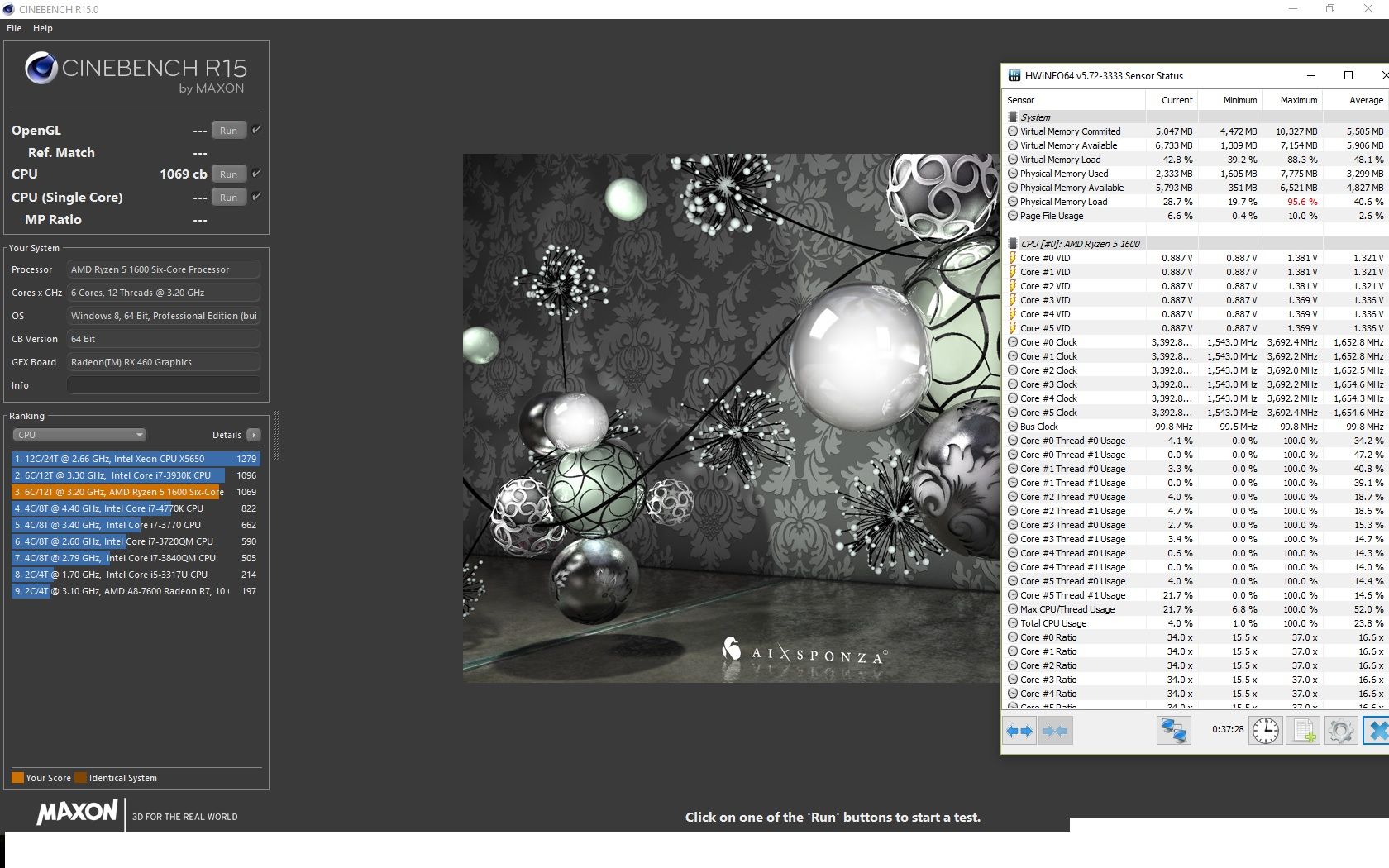Select ranking row AMD A8-7600 Radeon R7
Viewport: 1389px width, 868px height.
coord(136,591)
